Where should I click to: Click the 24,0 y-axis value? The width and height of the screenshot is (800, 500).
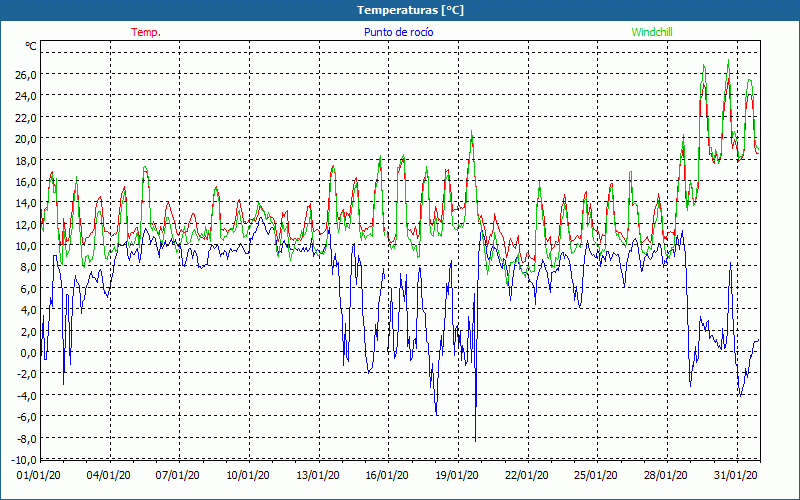click(26, 96)
